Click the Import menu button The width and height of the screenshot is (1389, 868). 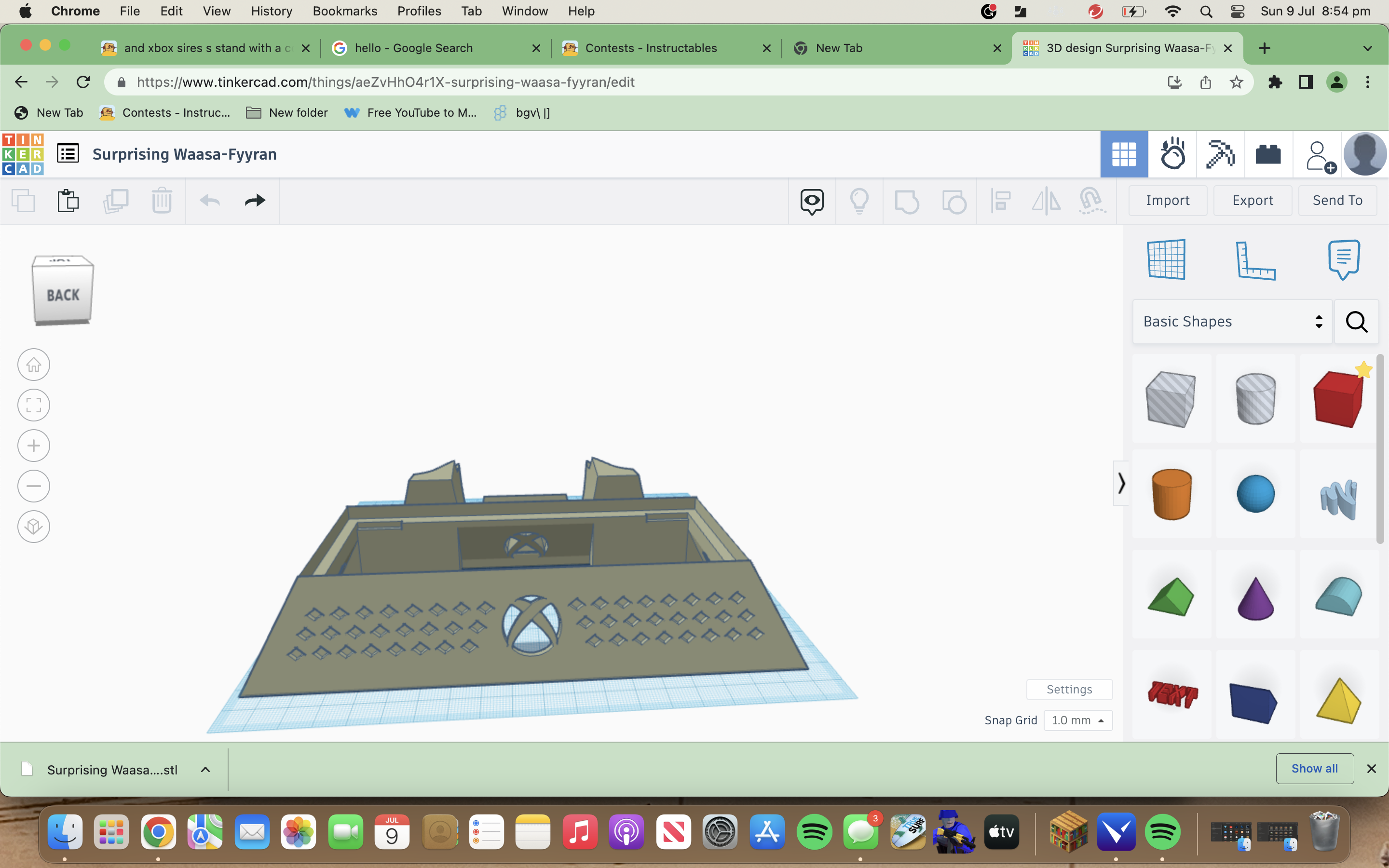1168,200
